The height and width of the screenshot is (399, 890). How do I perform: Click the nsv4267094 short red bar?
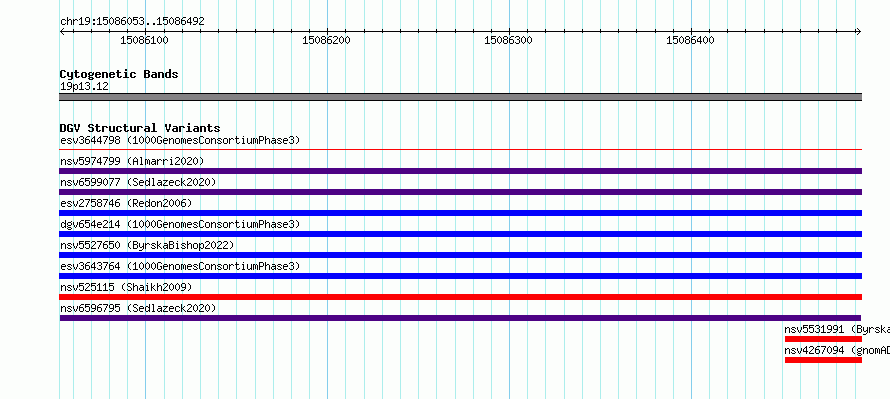(823, 360)
